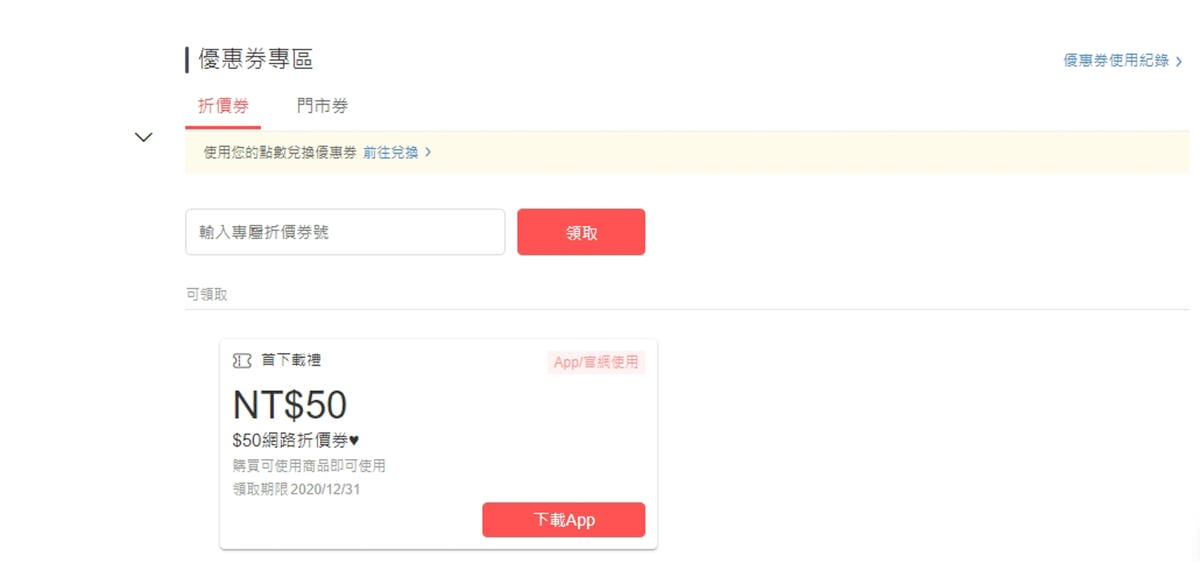Follow the 前往兌換 link
Image resolution: width=1200 pixels, height=563 pixels.
tap(390, 153)
